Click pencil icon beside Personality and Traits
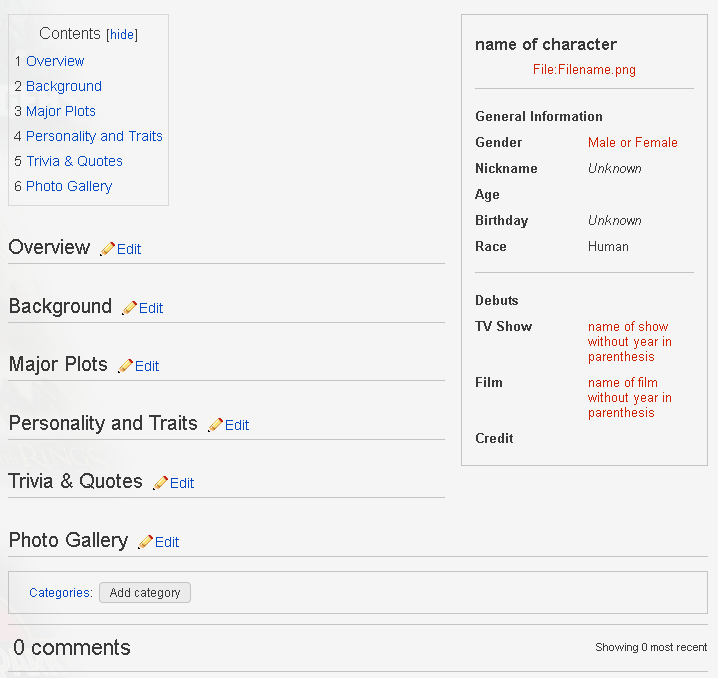Image resolution: width=718 pixels, height=678 pixels. tap(216, 425)
